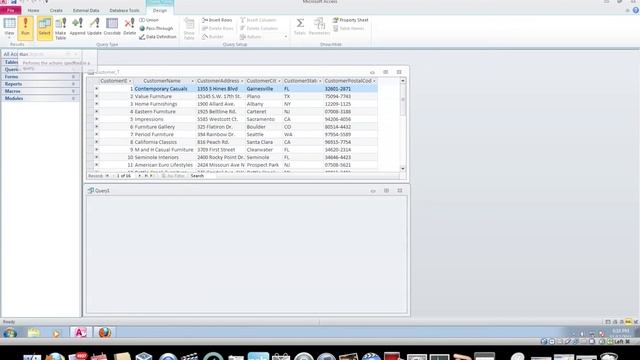
Task: Choose the Delete query type
Action: 129,27
